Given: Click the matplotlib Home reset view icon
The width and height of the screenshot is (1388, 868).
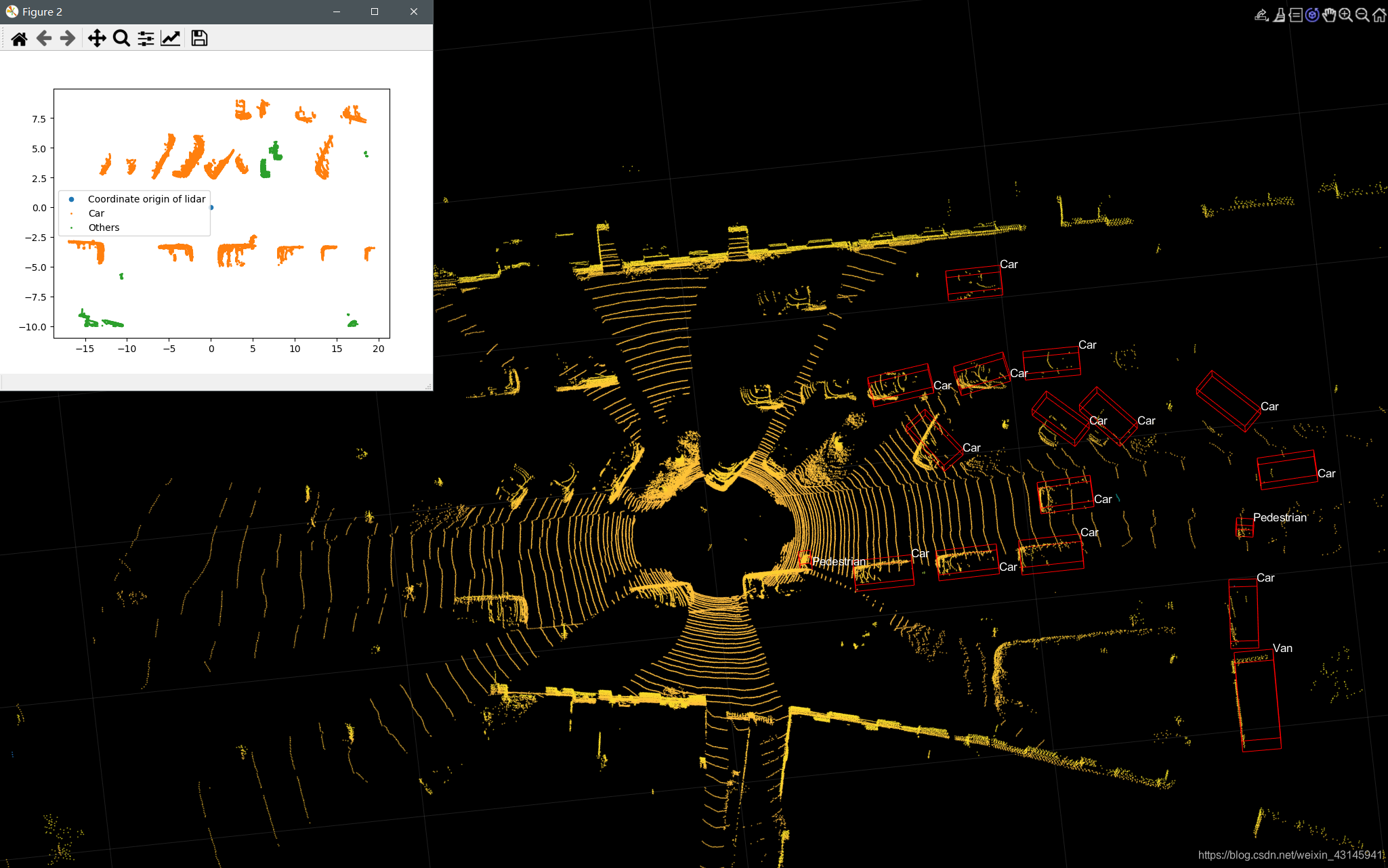Looking at the screenshot, I should pos(19,39).
